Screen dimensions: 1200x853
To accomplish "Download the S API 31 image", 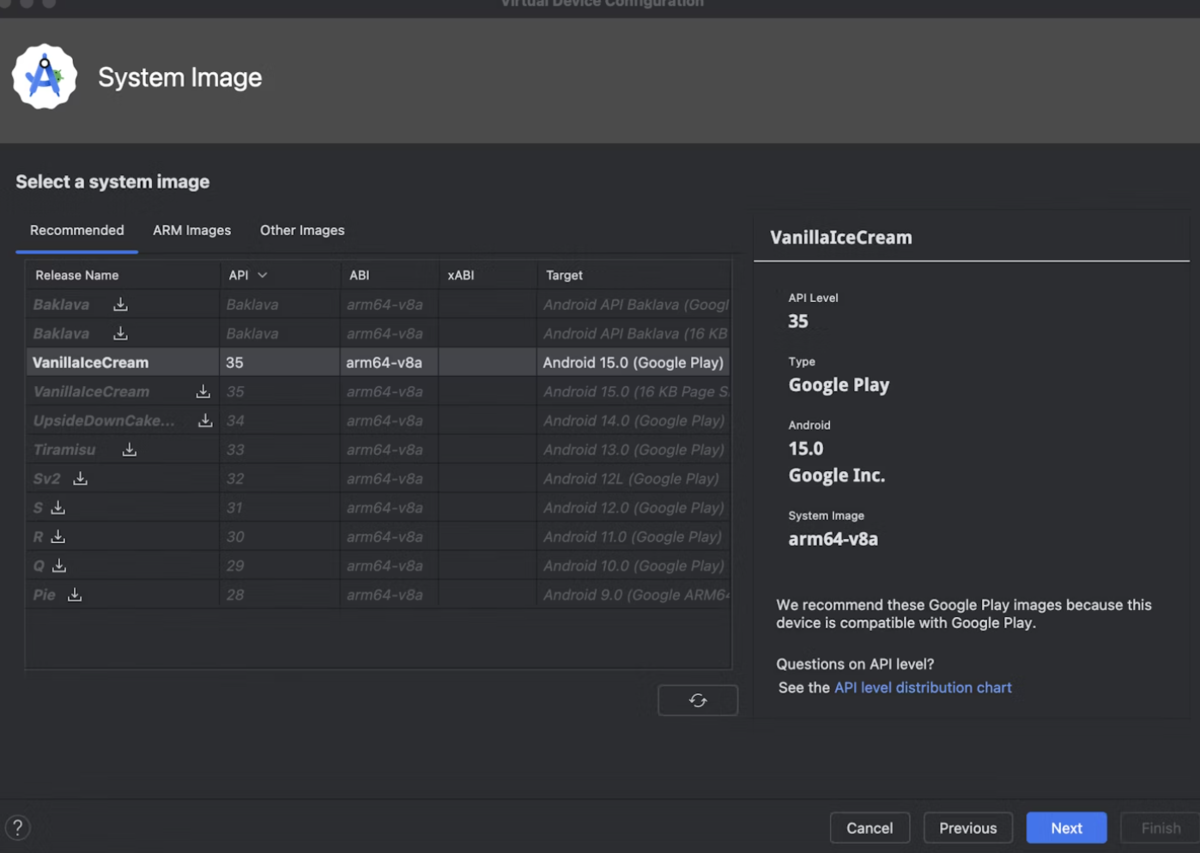I will click(x=58, y=507).
